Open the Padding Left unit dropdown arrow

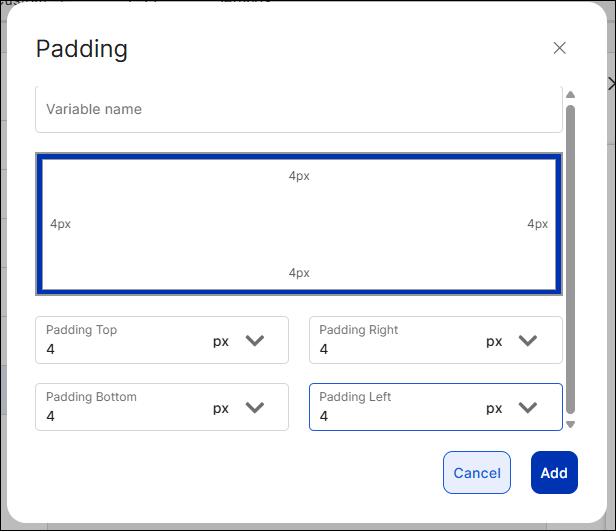pos(528,408)
